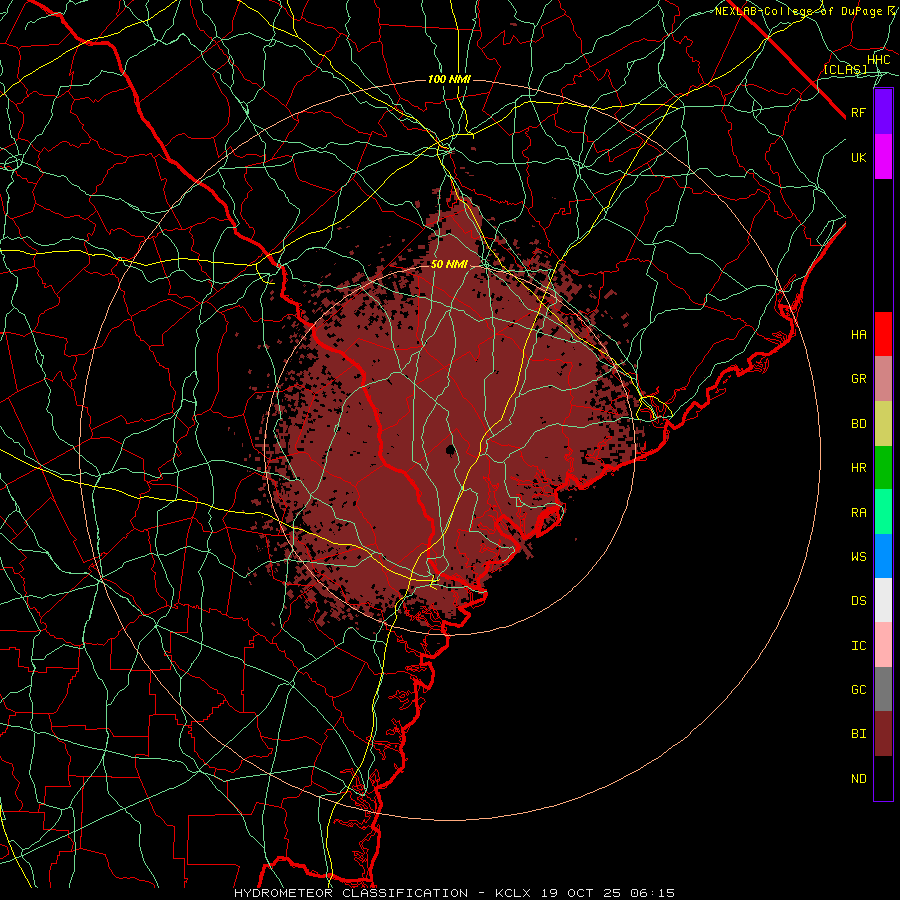900x900 pixels.
Task: Click the RA legend label
Action: (858, 513)
